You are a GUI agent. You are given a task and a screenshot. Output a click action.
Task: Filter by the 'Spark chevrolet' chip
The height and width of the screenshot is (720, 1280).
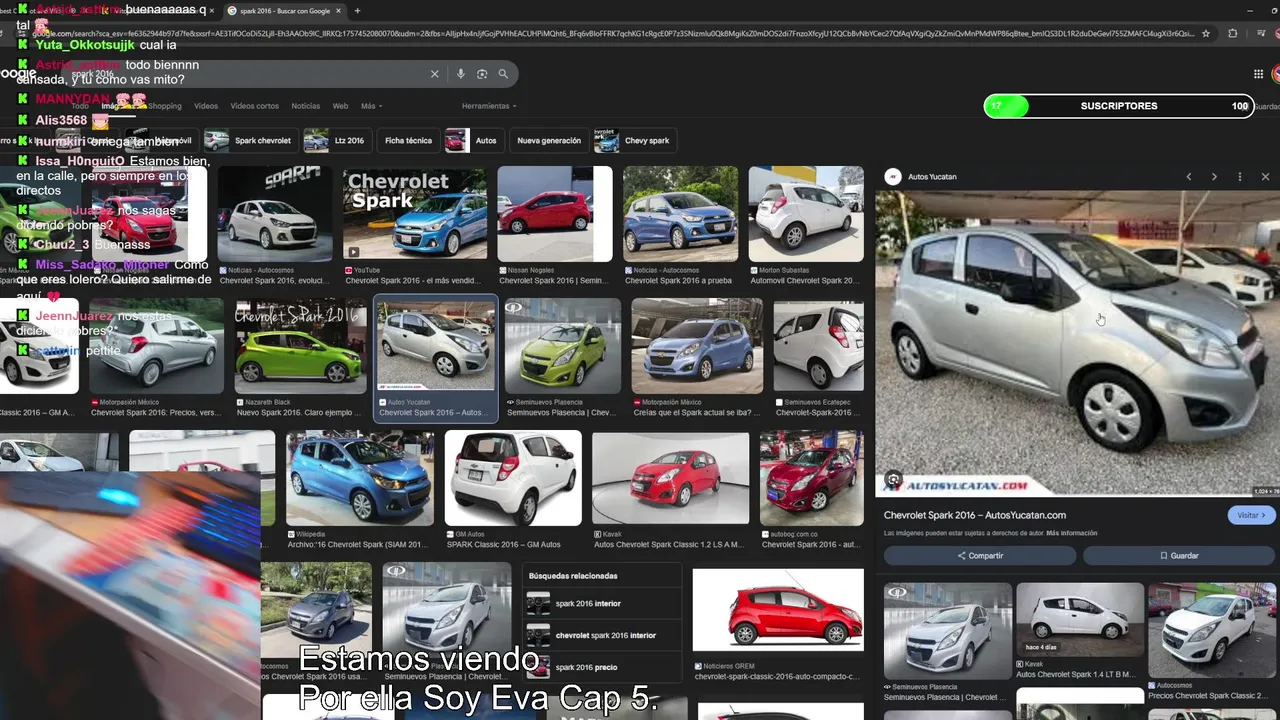point(249,141)
